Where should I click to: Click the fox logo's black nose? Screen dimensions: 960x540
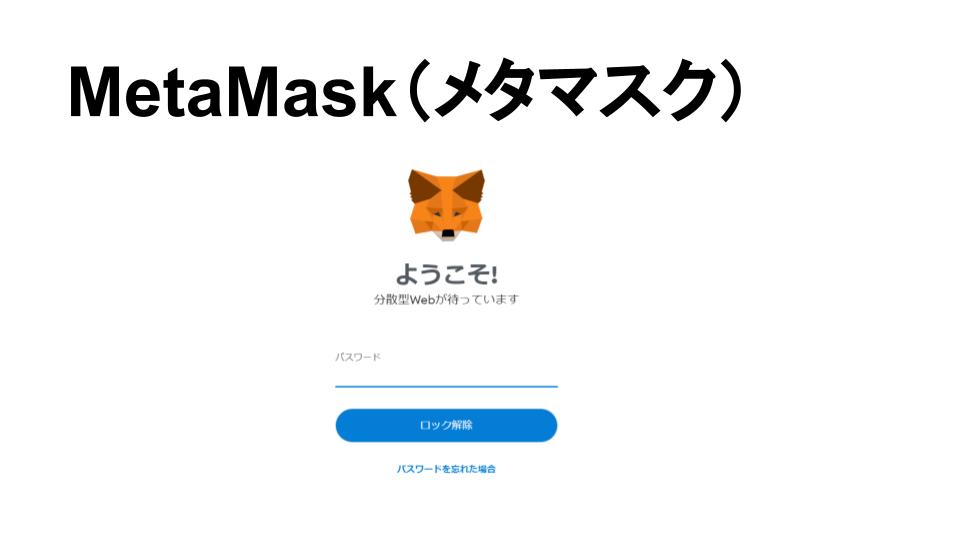(x=448, y=233)
